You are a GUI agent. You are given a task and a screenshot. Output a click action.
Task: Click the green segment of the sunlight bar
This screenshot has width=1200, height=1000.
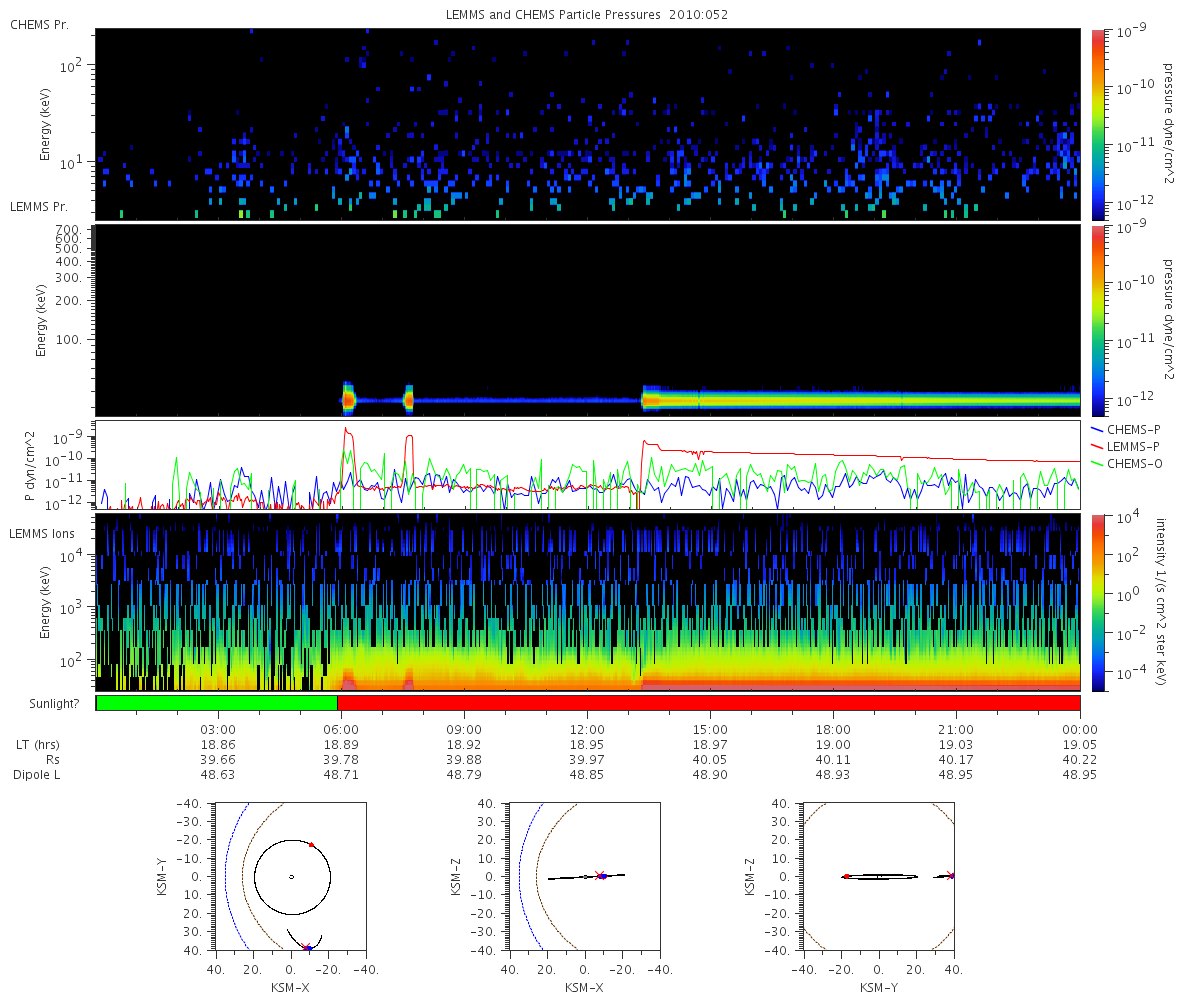click(x=217, y=703)
